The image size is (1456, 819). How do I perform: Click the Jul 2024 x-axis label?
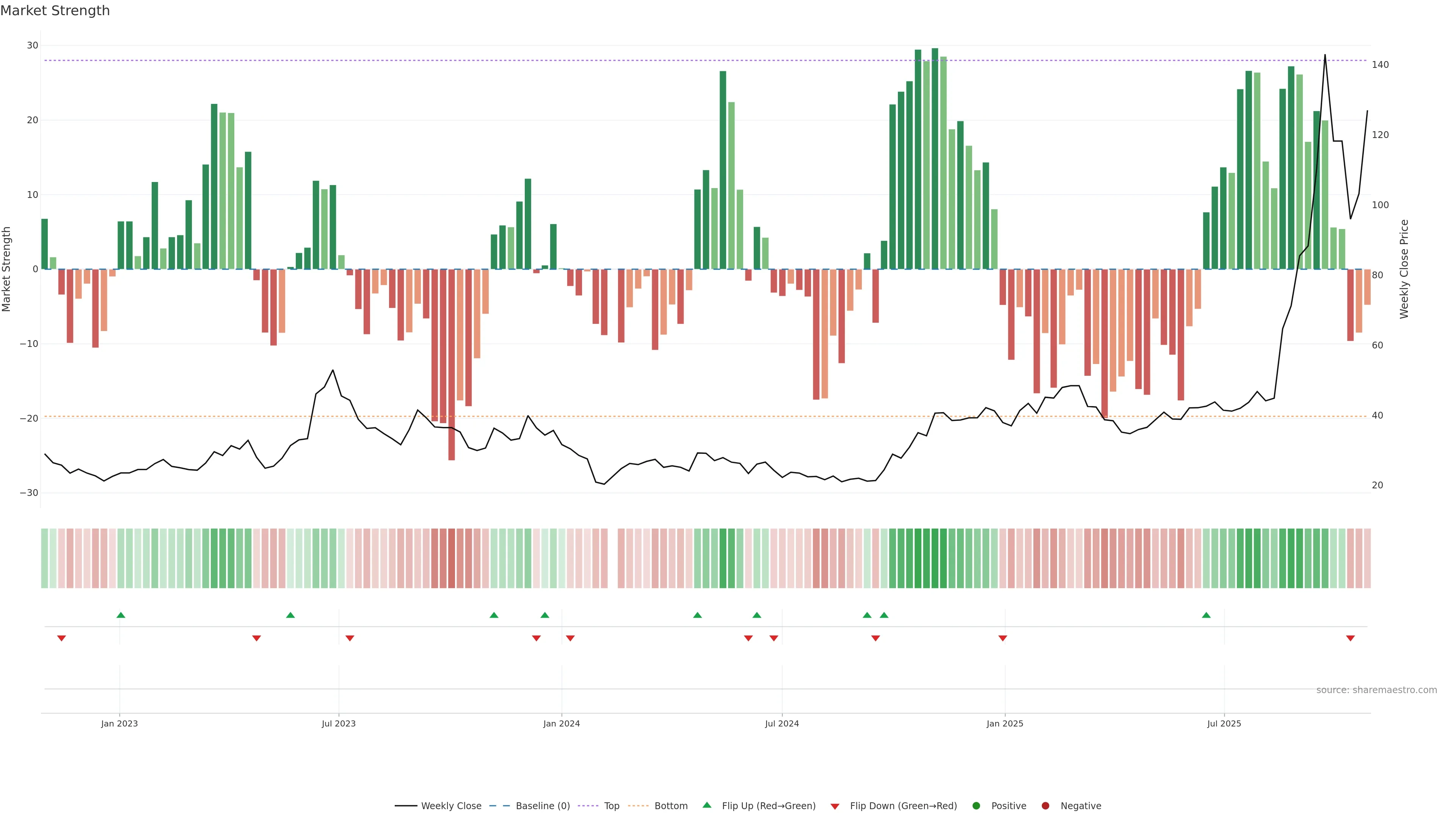point(782,723)
